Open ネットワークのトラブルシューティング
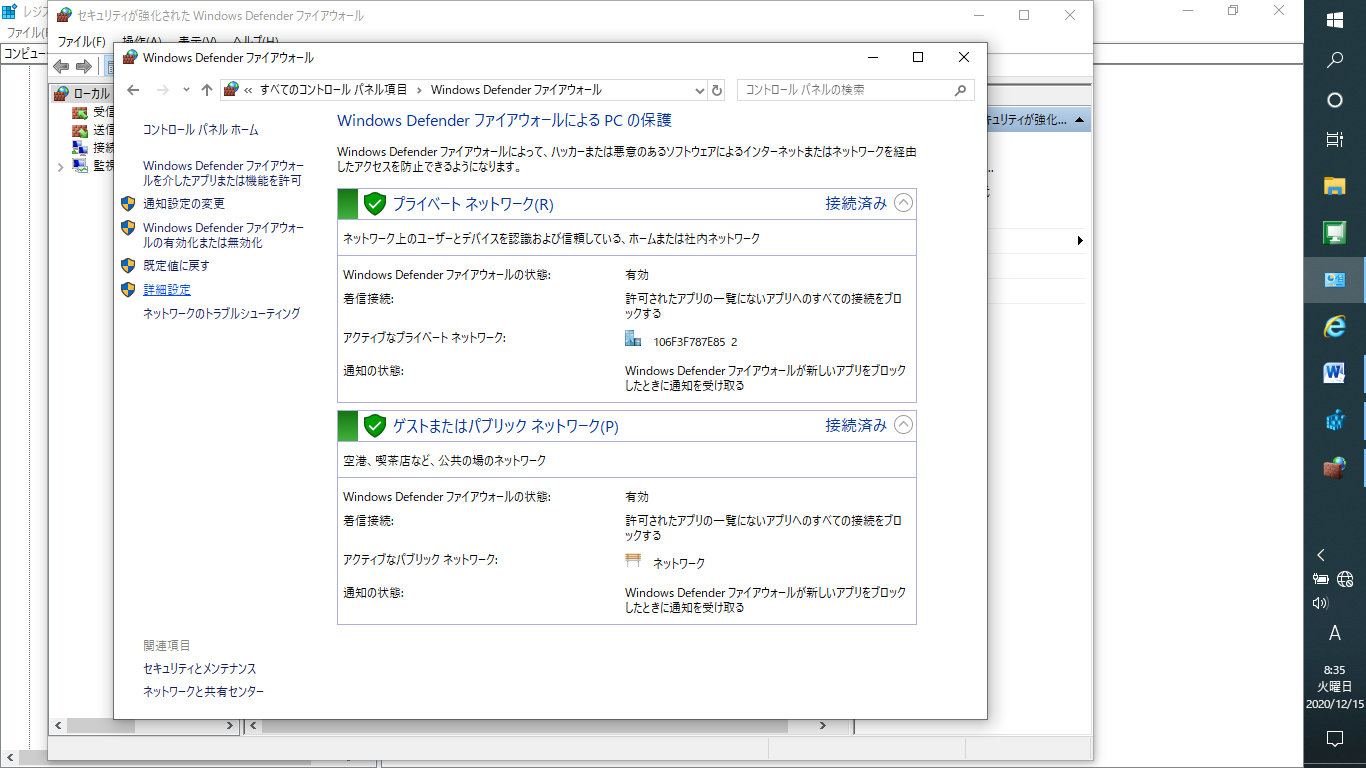The height and width of the screenshot is (768, 1366). click(222, 314)
